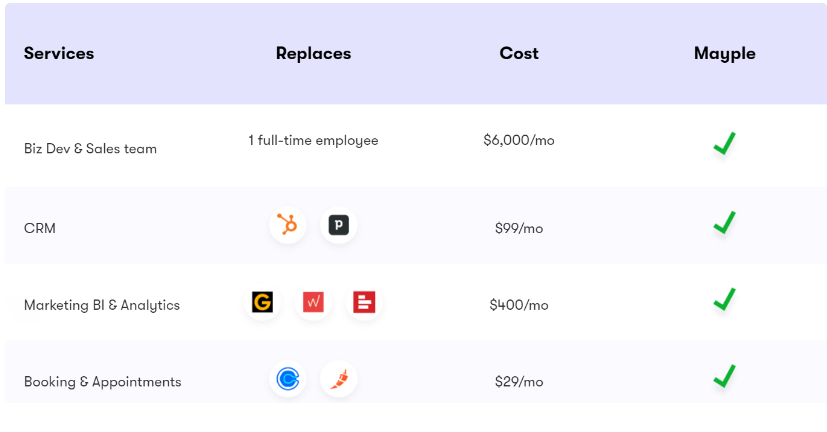This screenshot has height=432, width=827.
Task: Select the Biz Dev & Sales team label
Action: click(90, 149)
